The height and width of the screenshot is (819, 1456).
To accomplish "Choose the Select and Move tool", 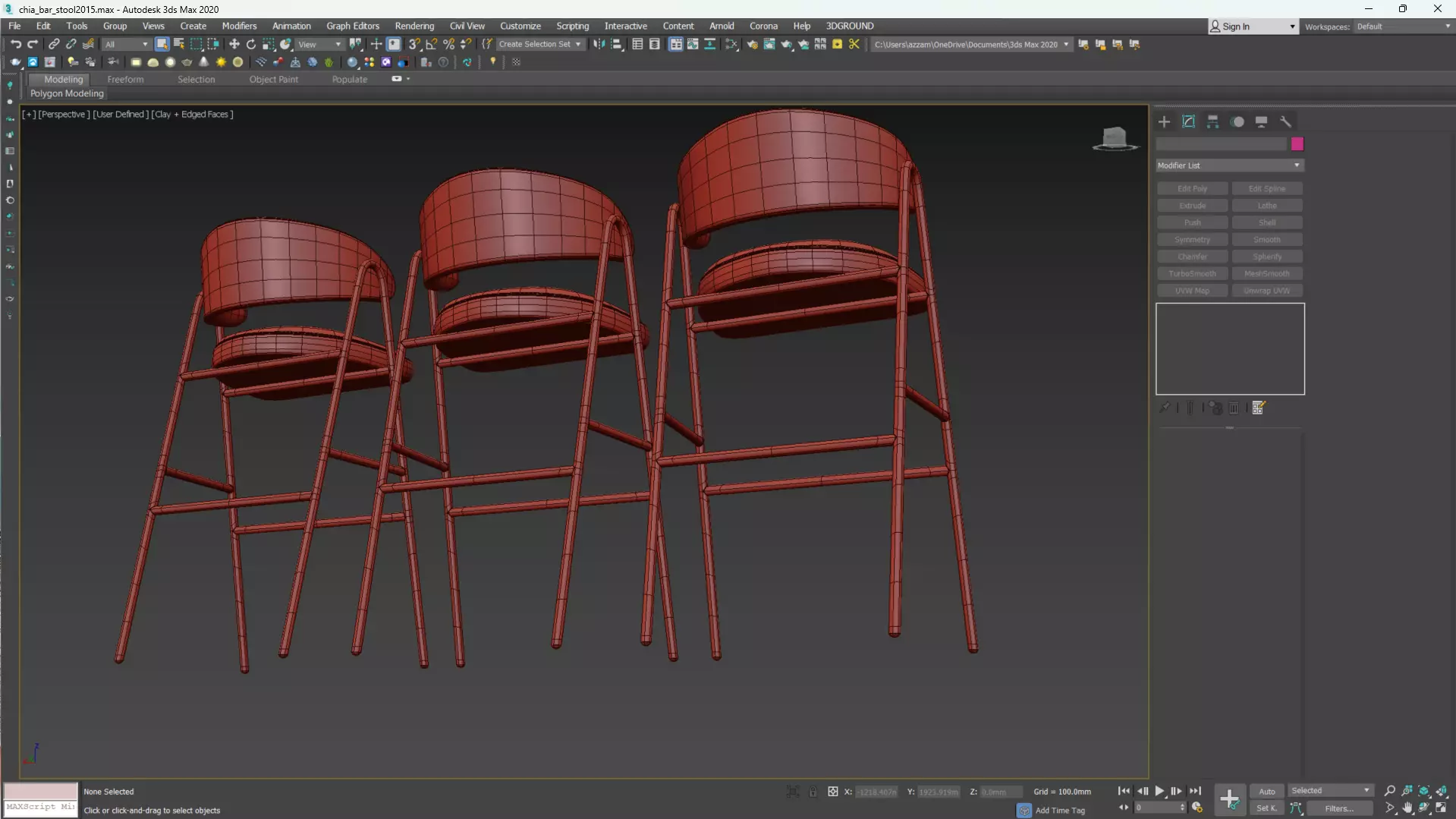I will tap(234, 44).
